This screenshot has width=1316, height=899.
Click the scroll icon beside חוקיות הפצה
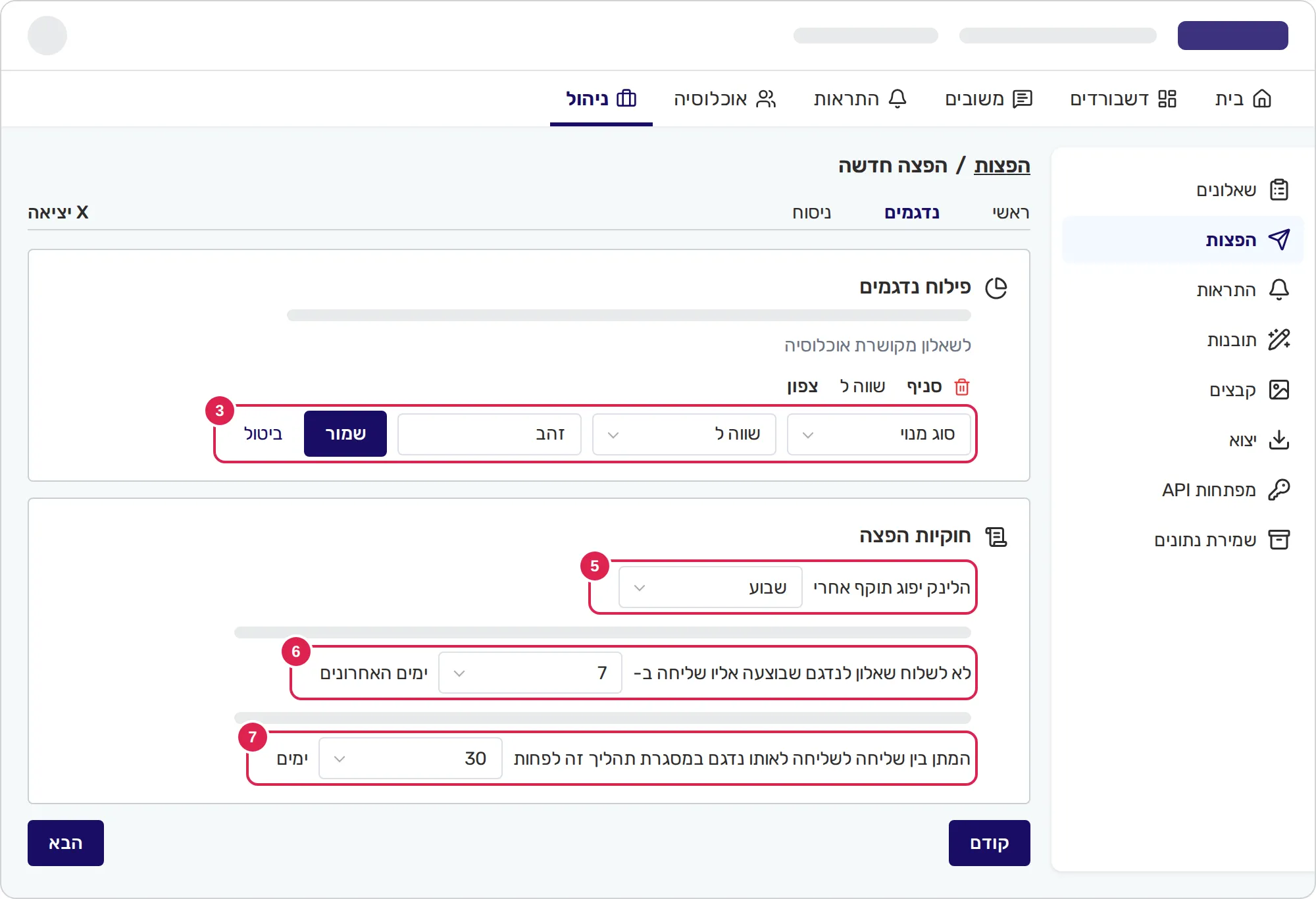pos(996,536)
